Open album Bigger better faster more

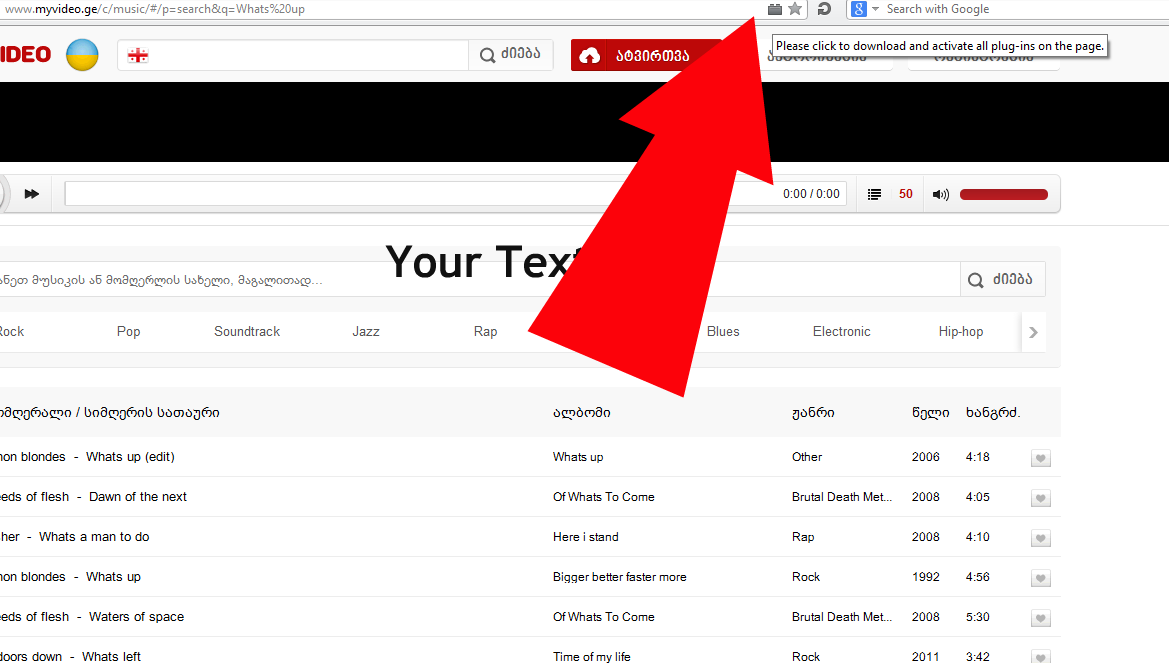tap(620, 577)
